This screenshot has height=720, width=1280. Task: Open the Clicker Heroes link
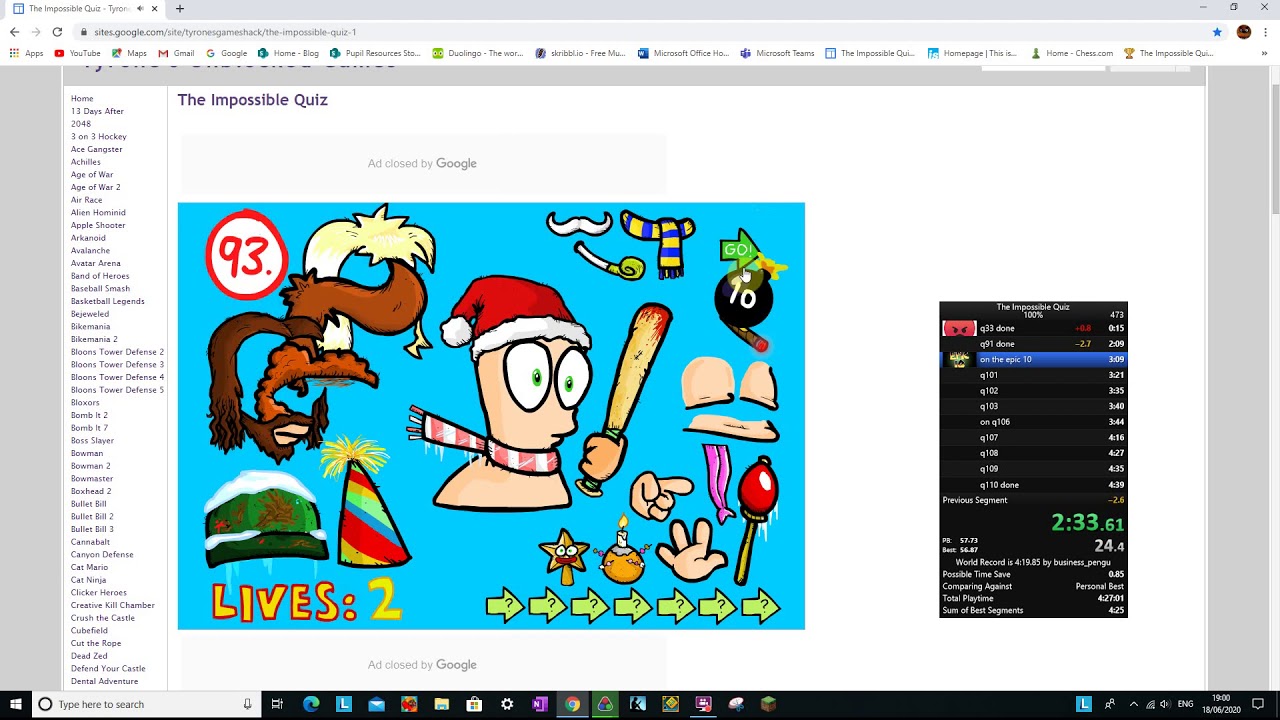(99, 592)
